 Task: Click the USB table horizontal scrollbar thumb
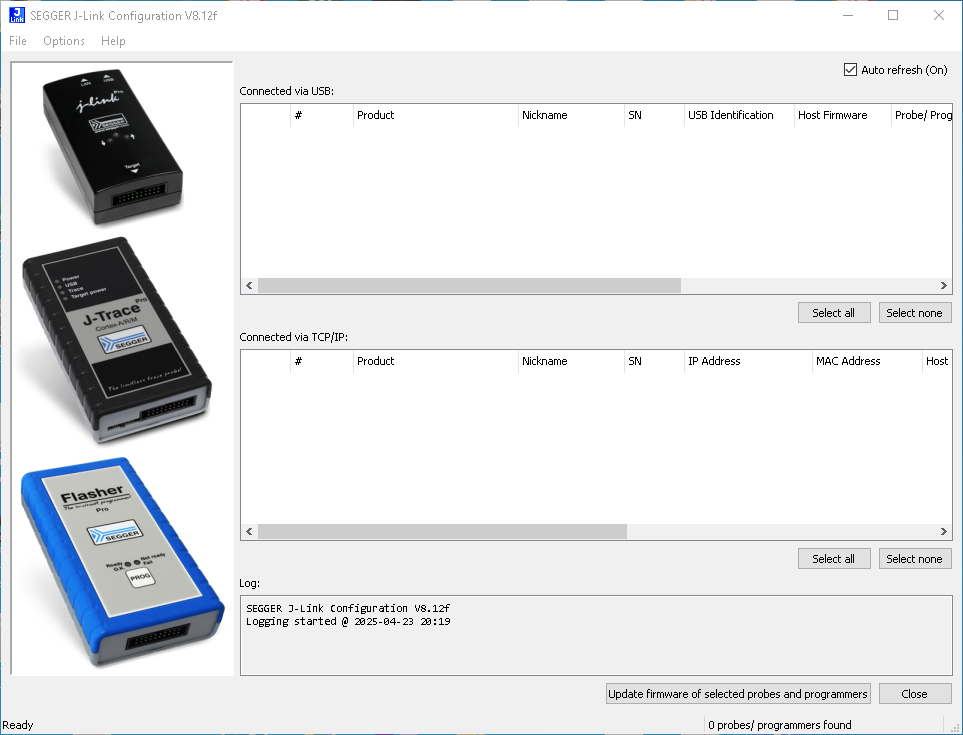click(469, 286)
